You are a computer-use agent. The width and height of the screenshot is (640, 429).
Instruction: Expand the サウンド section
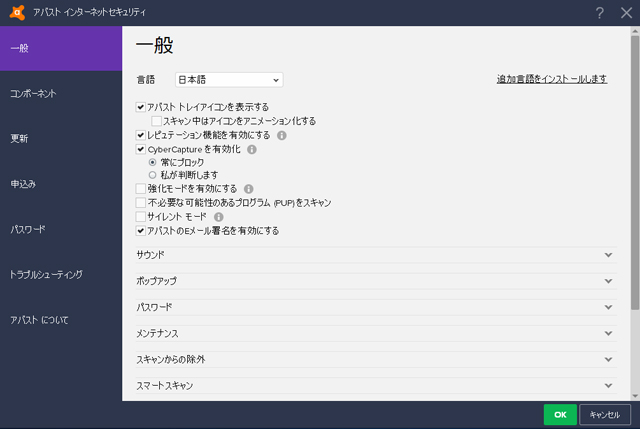click(376, 255)
